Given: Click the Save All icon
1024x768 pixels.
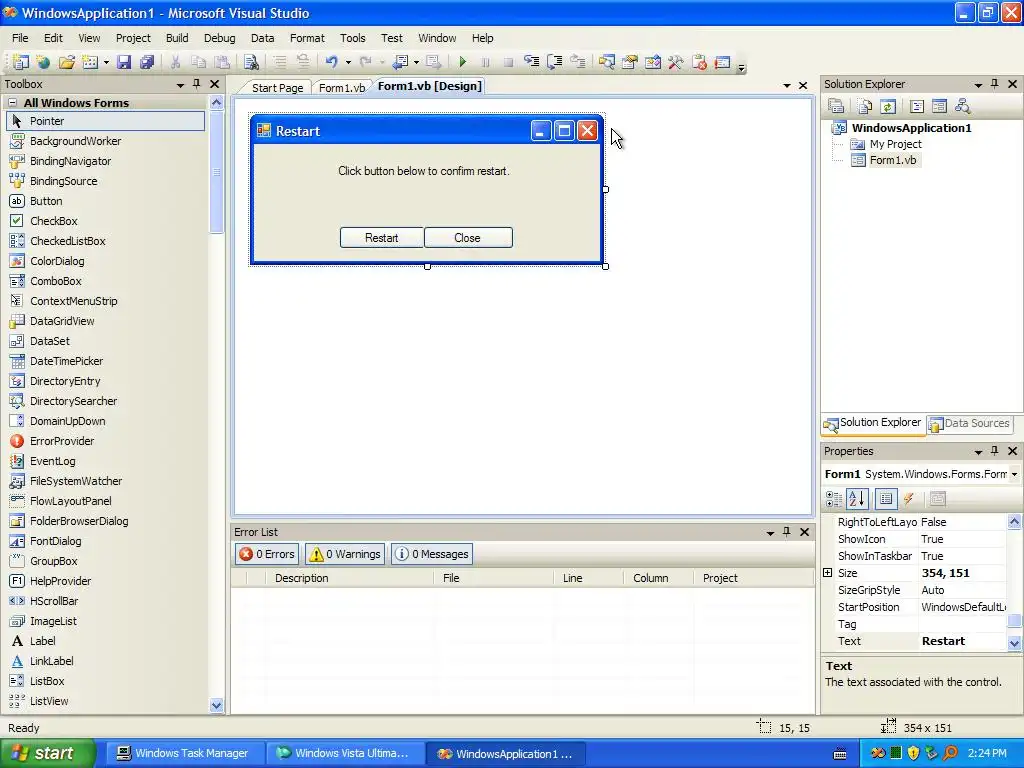Looking at the screenshot, I should pos(146,62).
